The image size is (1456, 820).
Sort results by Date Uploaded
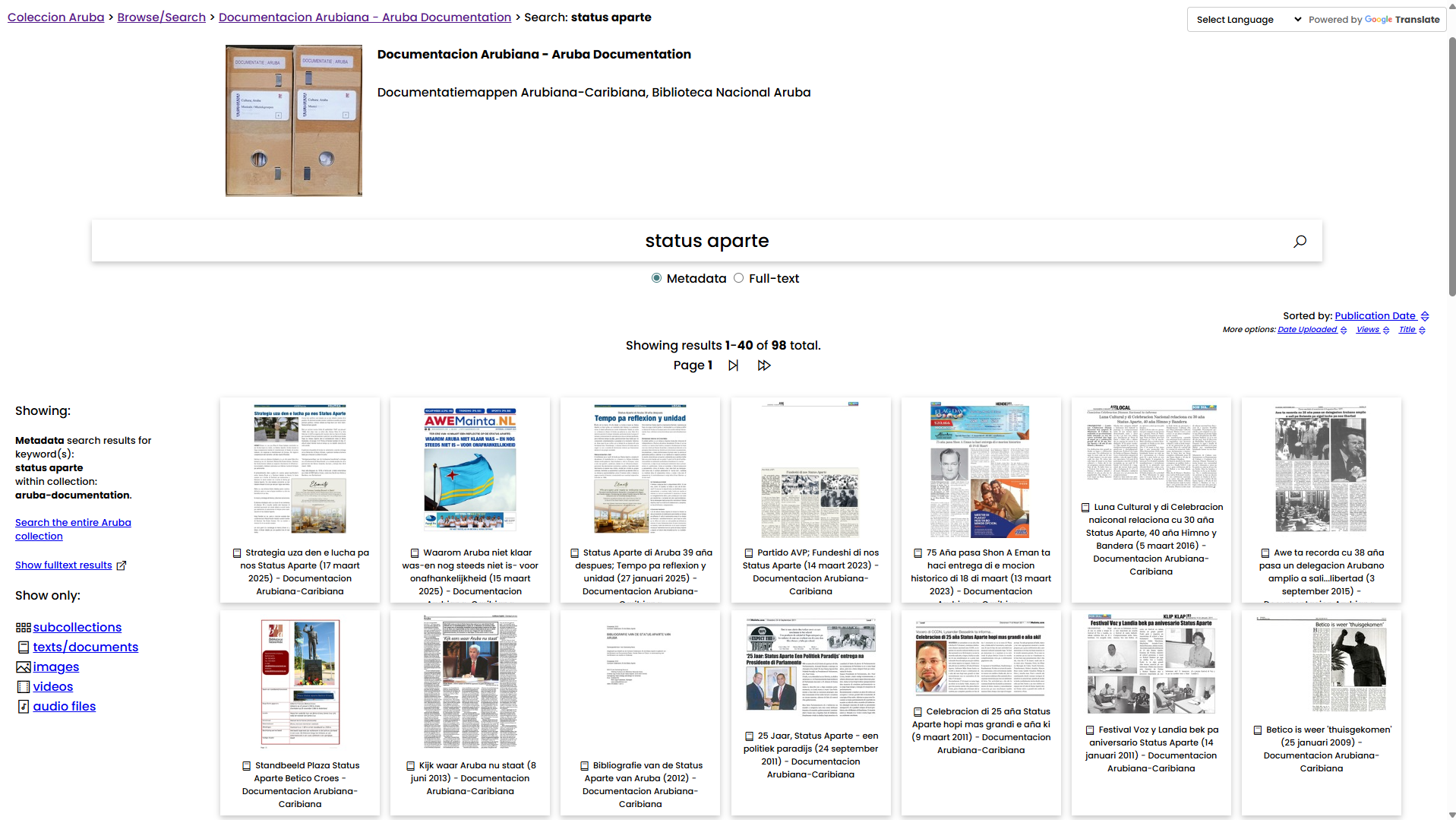click(1306, 330)
